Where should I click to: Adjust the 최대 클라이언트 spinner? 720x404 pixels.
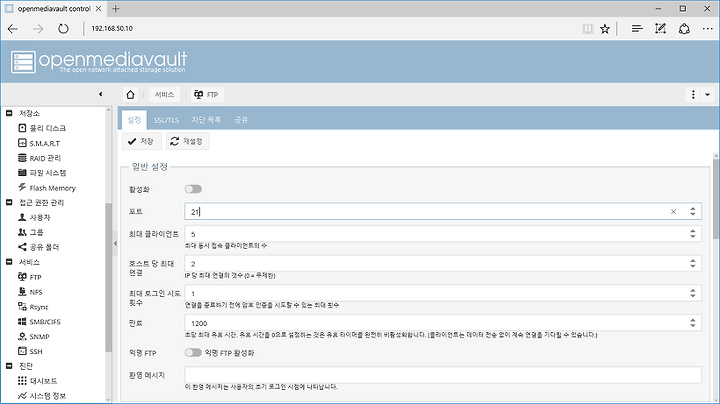tap(692, 234)
